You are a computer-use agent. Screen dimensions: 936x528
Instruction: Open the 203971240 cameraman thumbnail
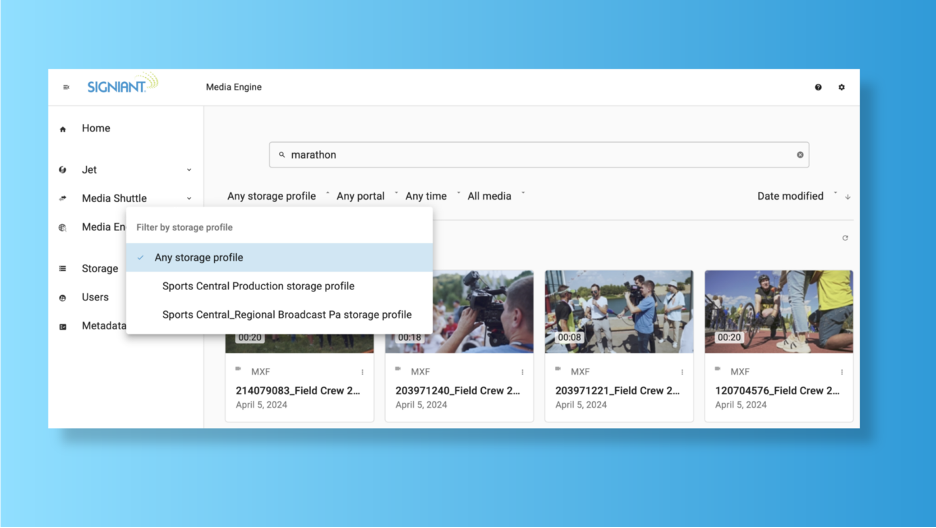tap(482, 311)
